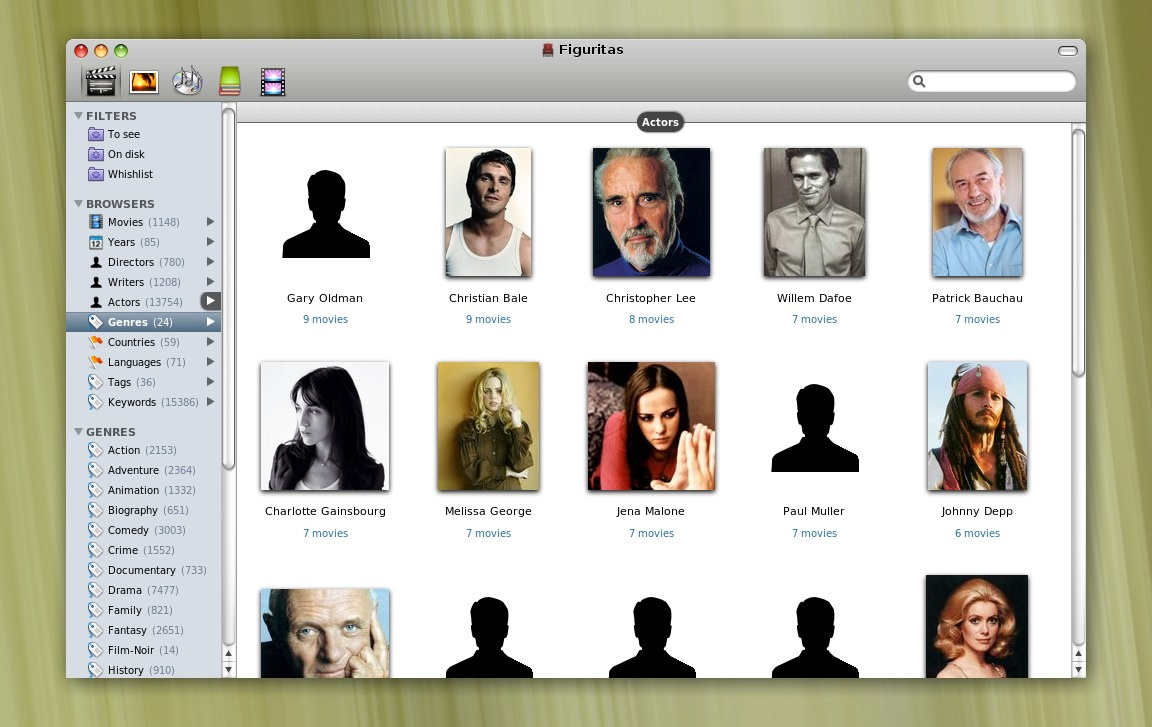Open the Books section icon
Screen dimensions: 1152x727
coord(230,81)
